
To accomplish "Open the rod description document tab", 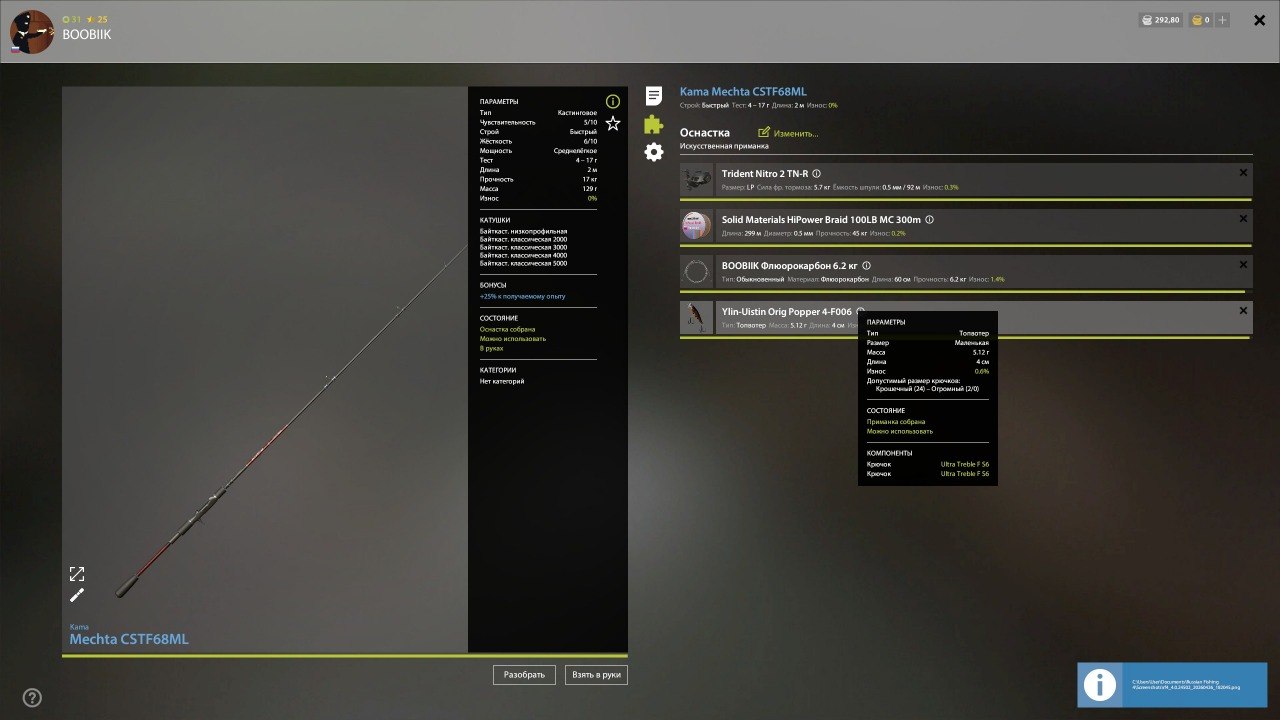I will [x=654, y=96].
